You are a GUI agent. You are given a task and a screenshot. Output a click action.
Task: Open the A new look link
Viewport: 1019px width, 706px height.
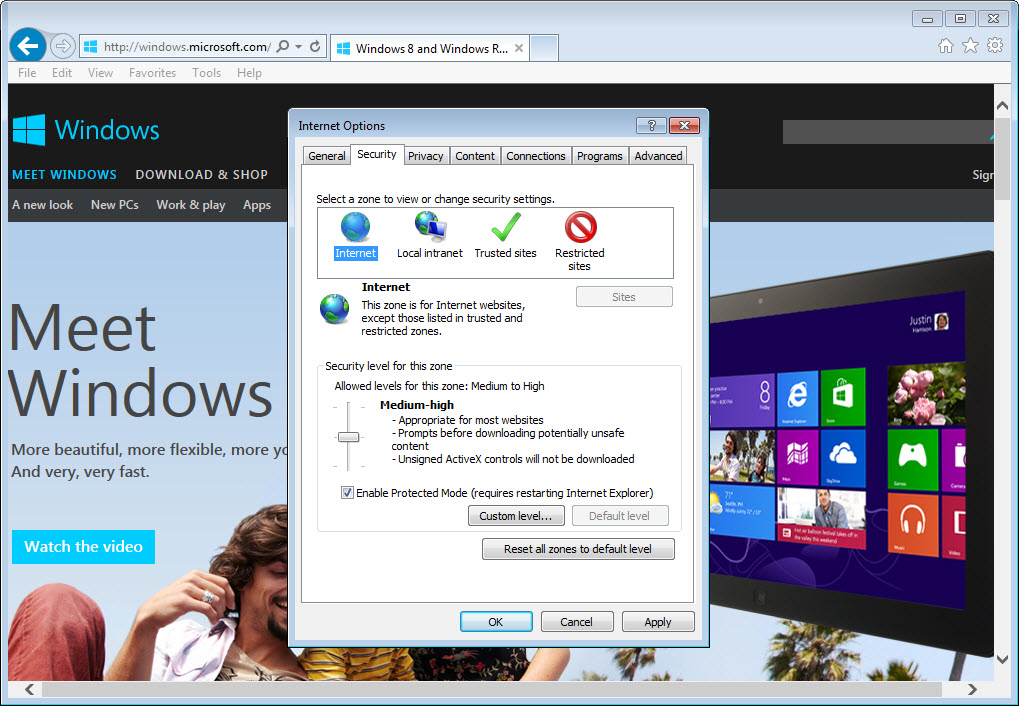tap(42, 205)
